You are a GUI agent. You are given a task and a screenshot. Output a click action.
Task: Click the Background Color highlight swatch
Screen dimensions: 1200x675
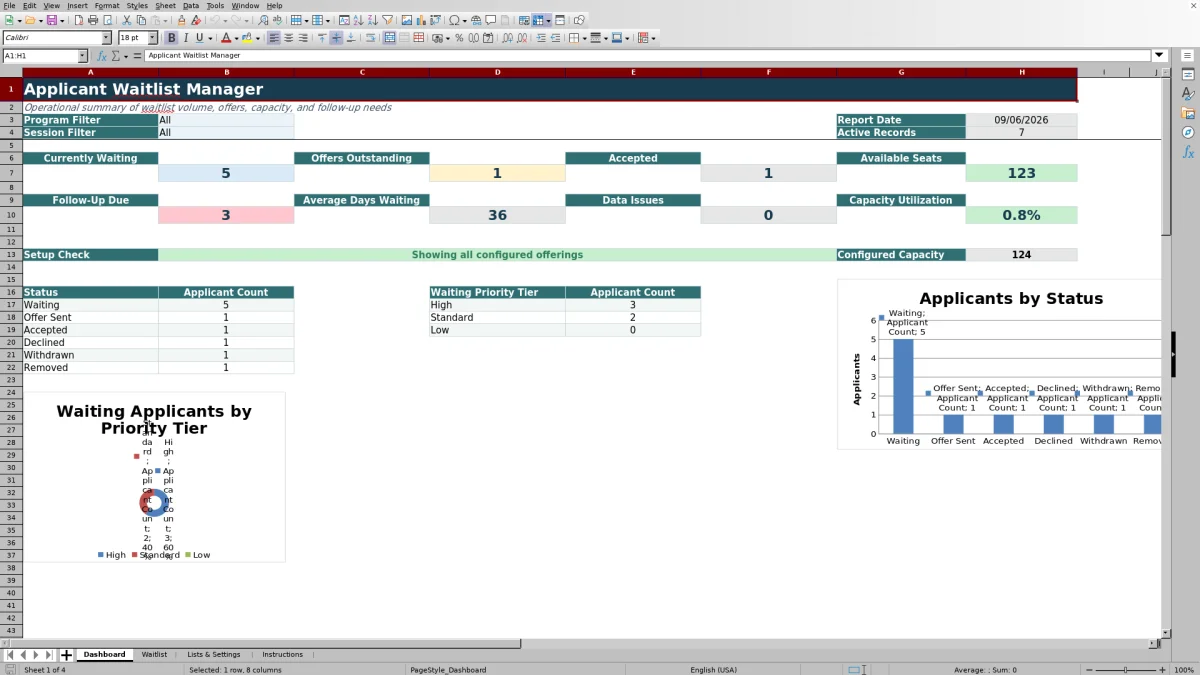click(x=247, y=38)
